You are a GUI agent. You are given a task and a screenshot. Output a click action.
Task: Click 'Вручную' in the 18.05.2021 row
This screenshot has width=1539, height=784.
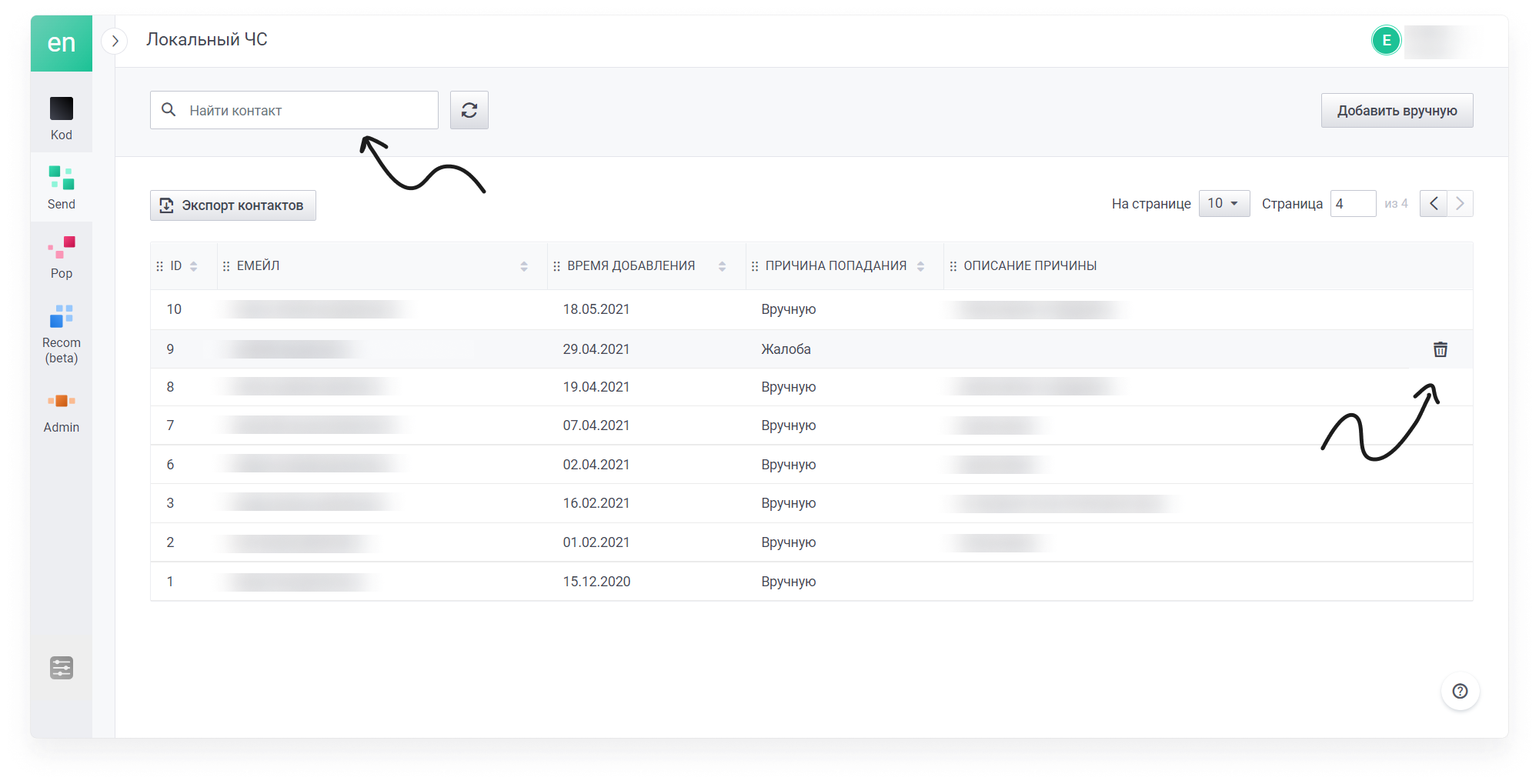[789, 309]
